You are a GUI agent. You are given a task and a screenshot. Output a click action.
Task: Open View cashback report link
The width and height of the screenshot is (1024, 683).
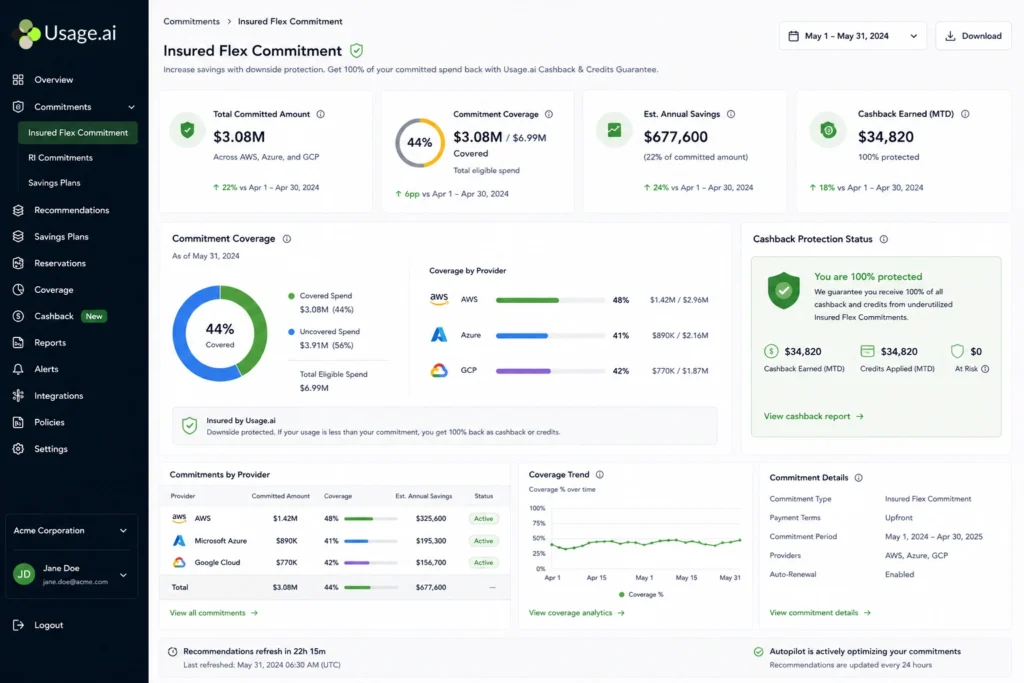[x=814, y=417]
